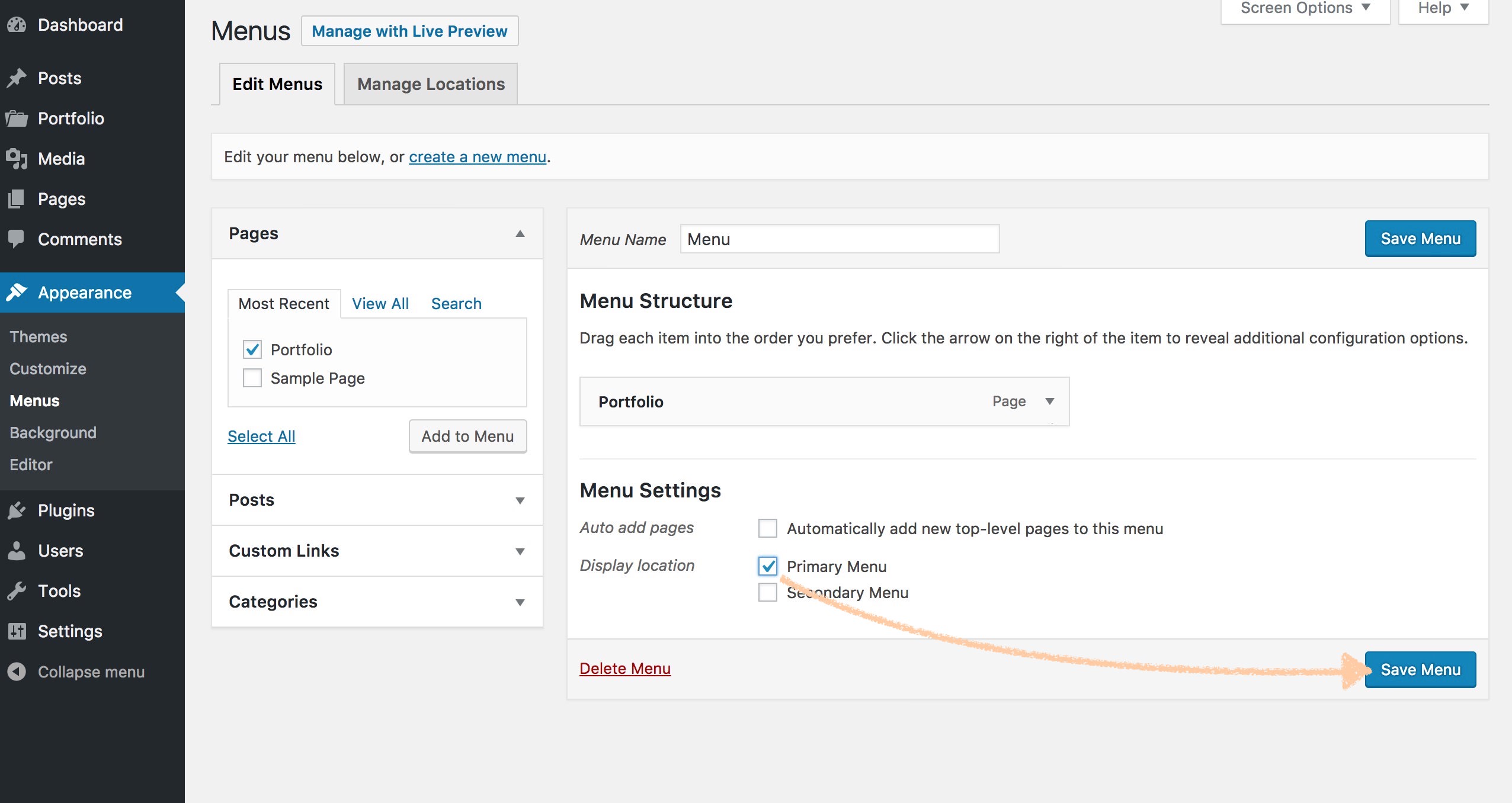Click the Pages document icon
The image size is (1512, 803).
pyautogui.click(x=17, y=199)
